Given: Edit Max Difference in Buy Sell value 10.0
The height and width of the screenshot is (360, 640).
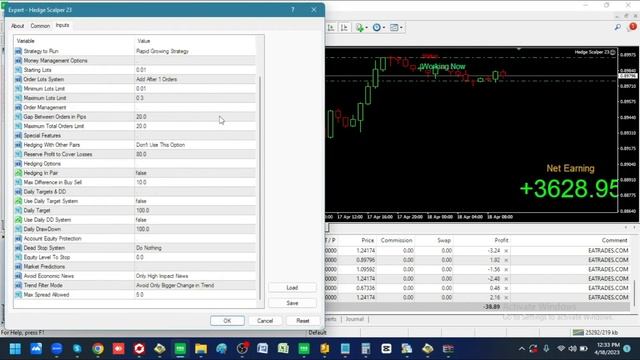Looking at the screenshot, I should 195,182.
